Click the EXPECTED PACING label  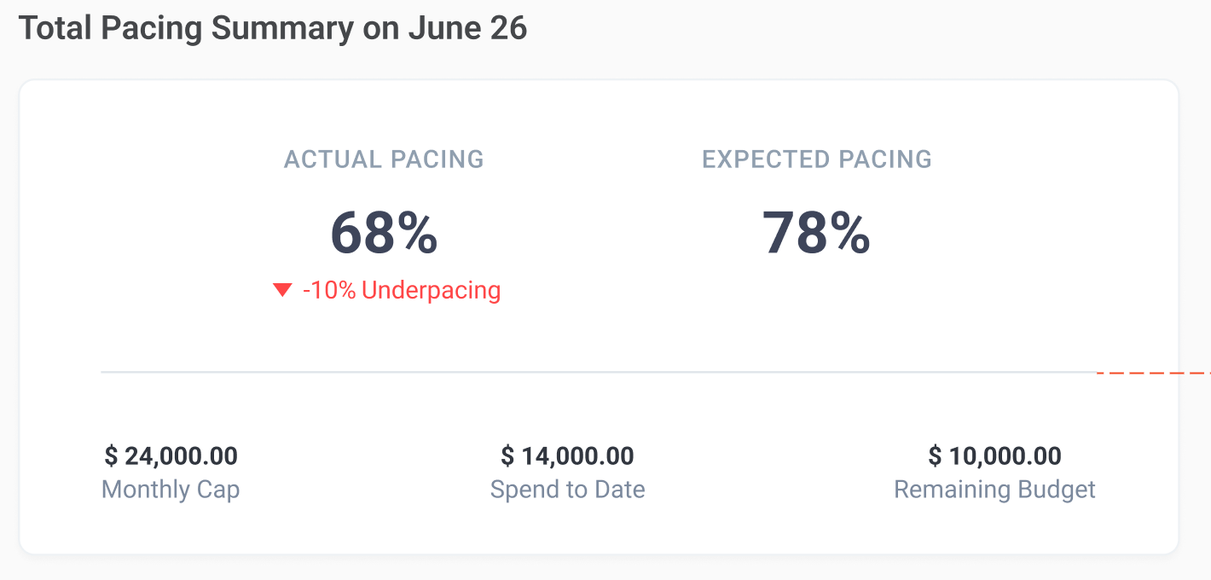click(817, 159)
